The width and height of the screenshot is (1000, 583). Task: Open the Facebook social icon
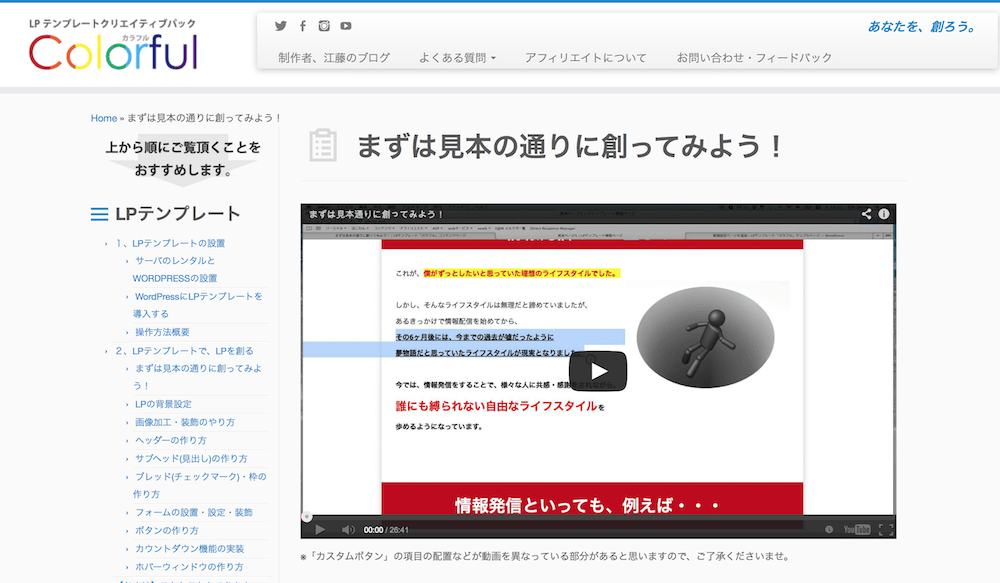[x=303, y=26]
